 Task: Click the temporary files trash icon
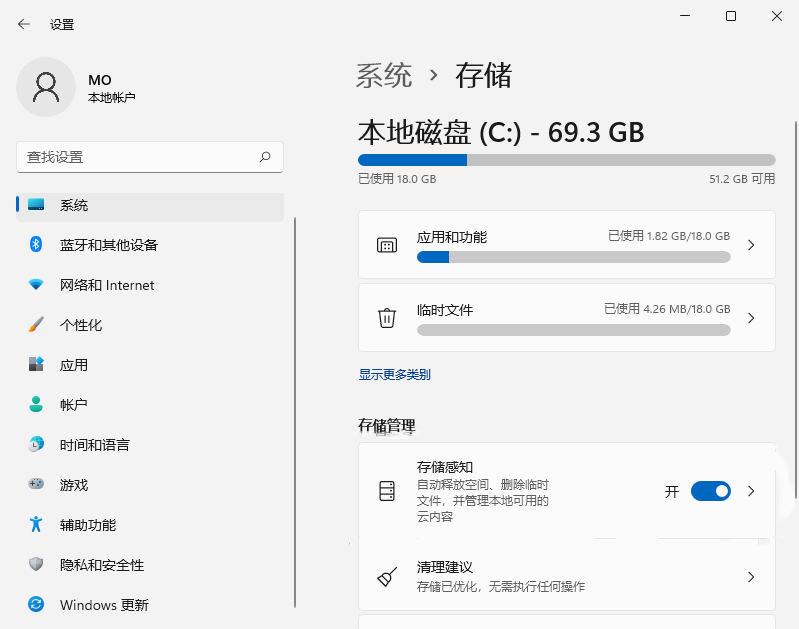[x=387, y=318]
